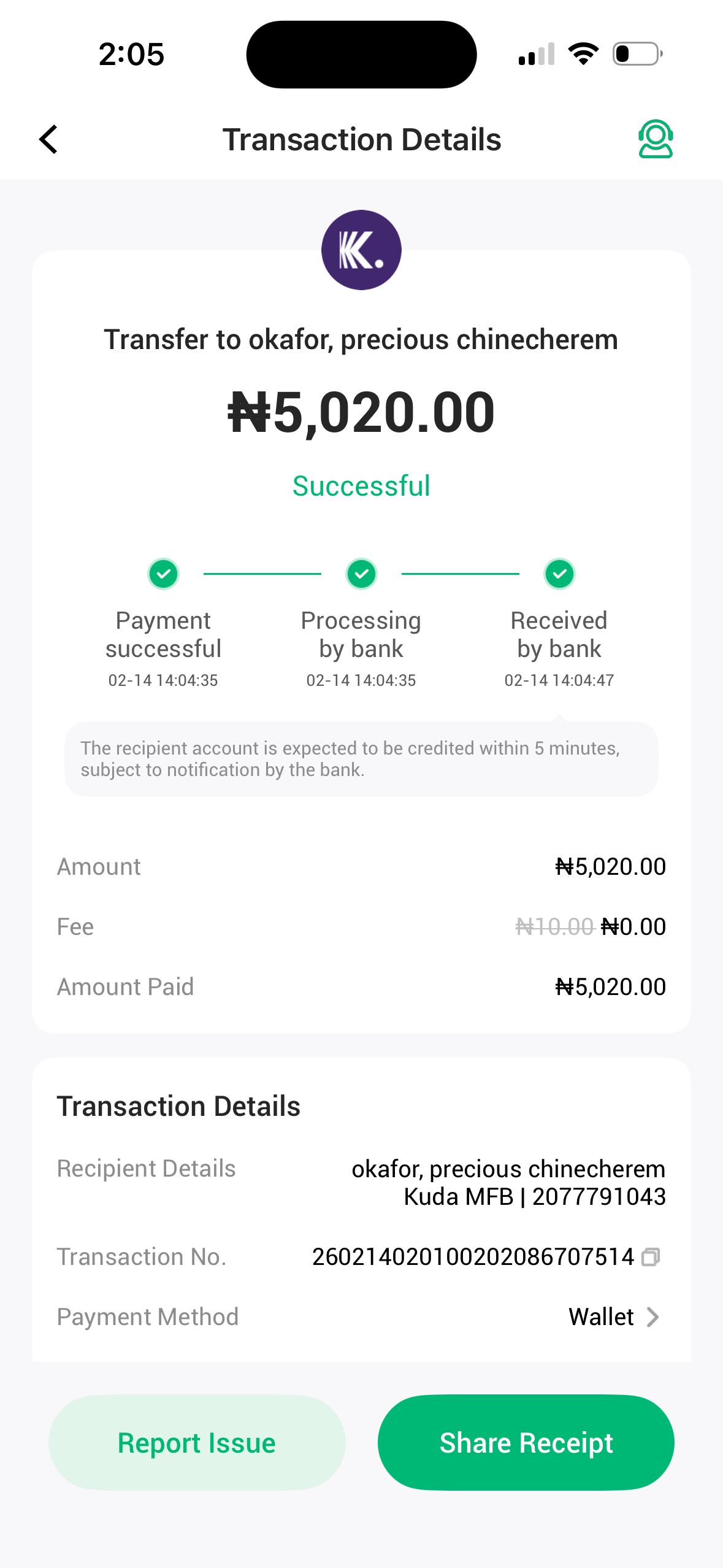
Task: Tap the Kuda bank logo
Action: 361,250
